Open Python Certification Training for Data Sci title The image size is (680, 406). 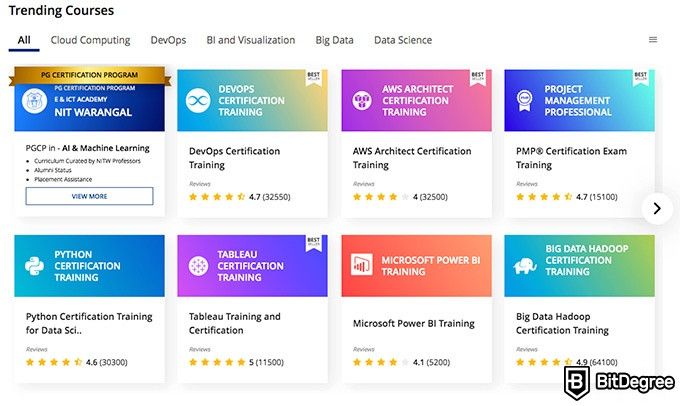(89, 323)
